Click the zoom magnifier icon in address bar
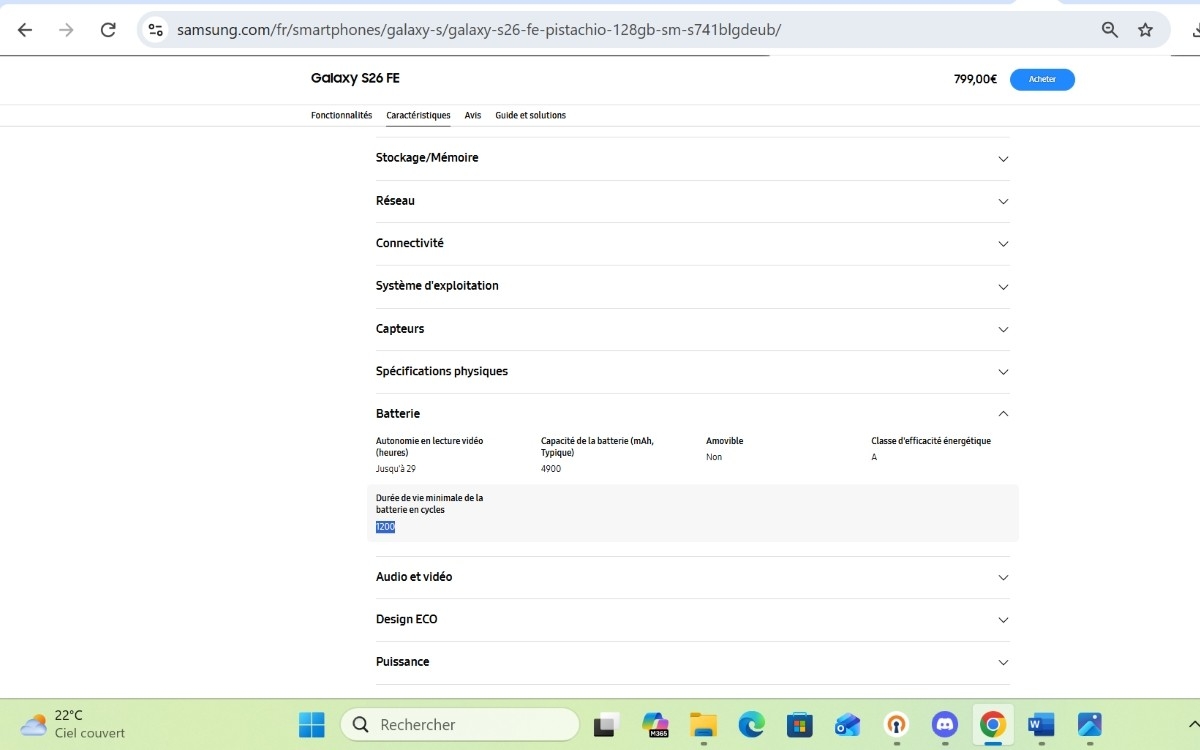The image size is (1200, 750). (x=1110, y=30)
